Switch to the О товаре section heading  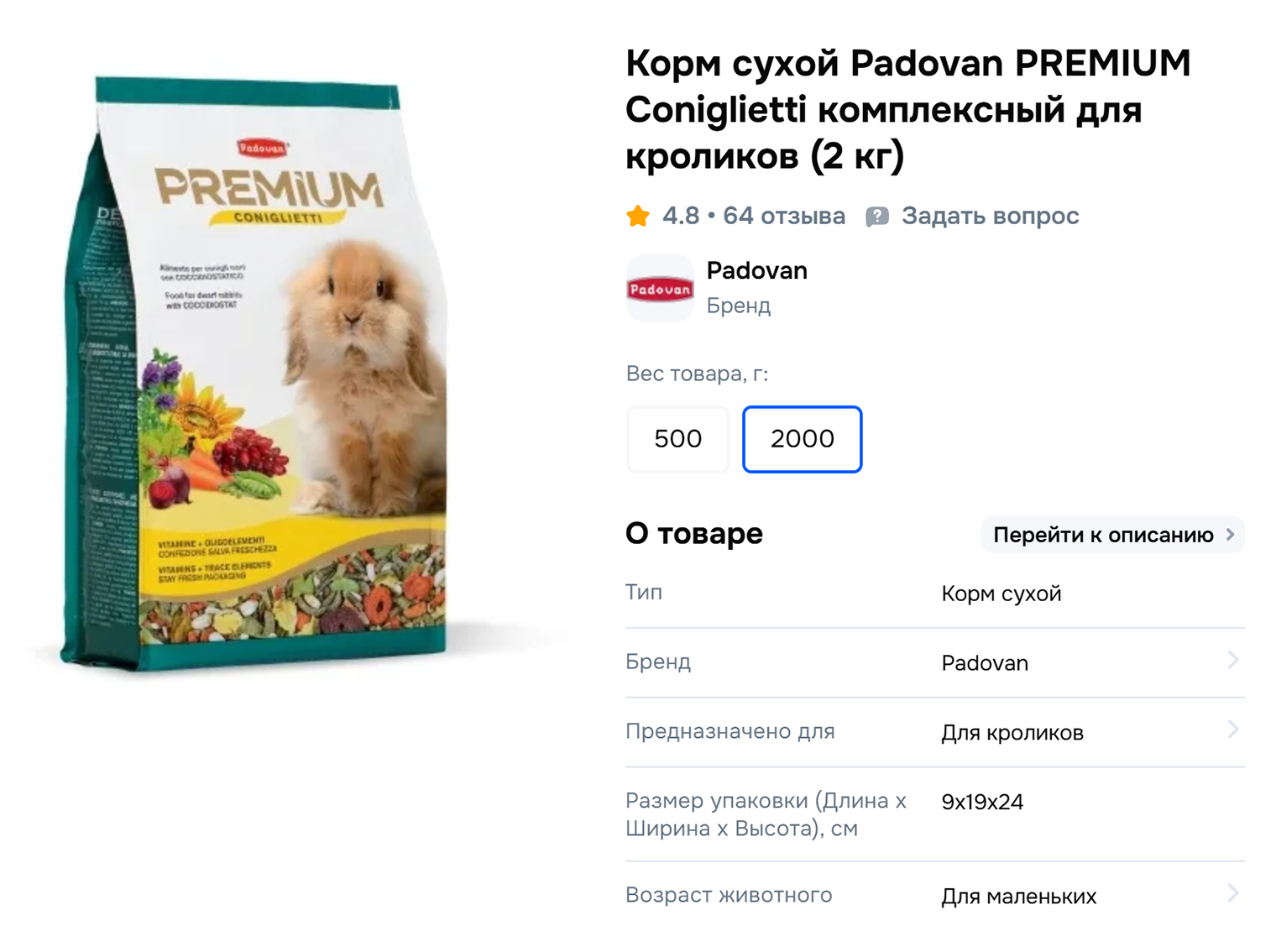click(x=694, y=533)
